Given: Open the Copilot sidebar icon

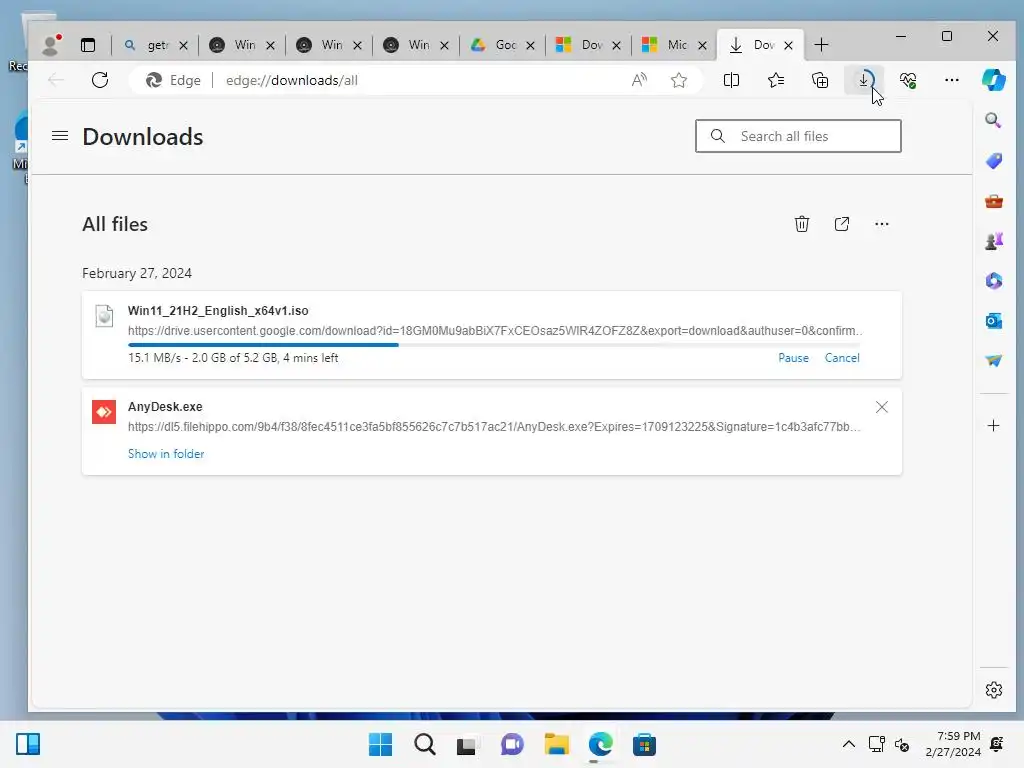Looking at the screenshot, I should point(993,80).
